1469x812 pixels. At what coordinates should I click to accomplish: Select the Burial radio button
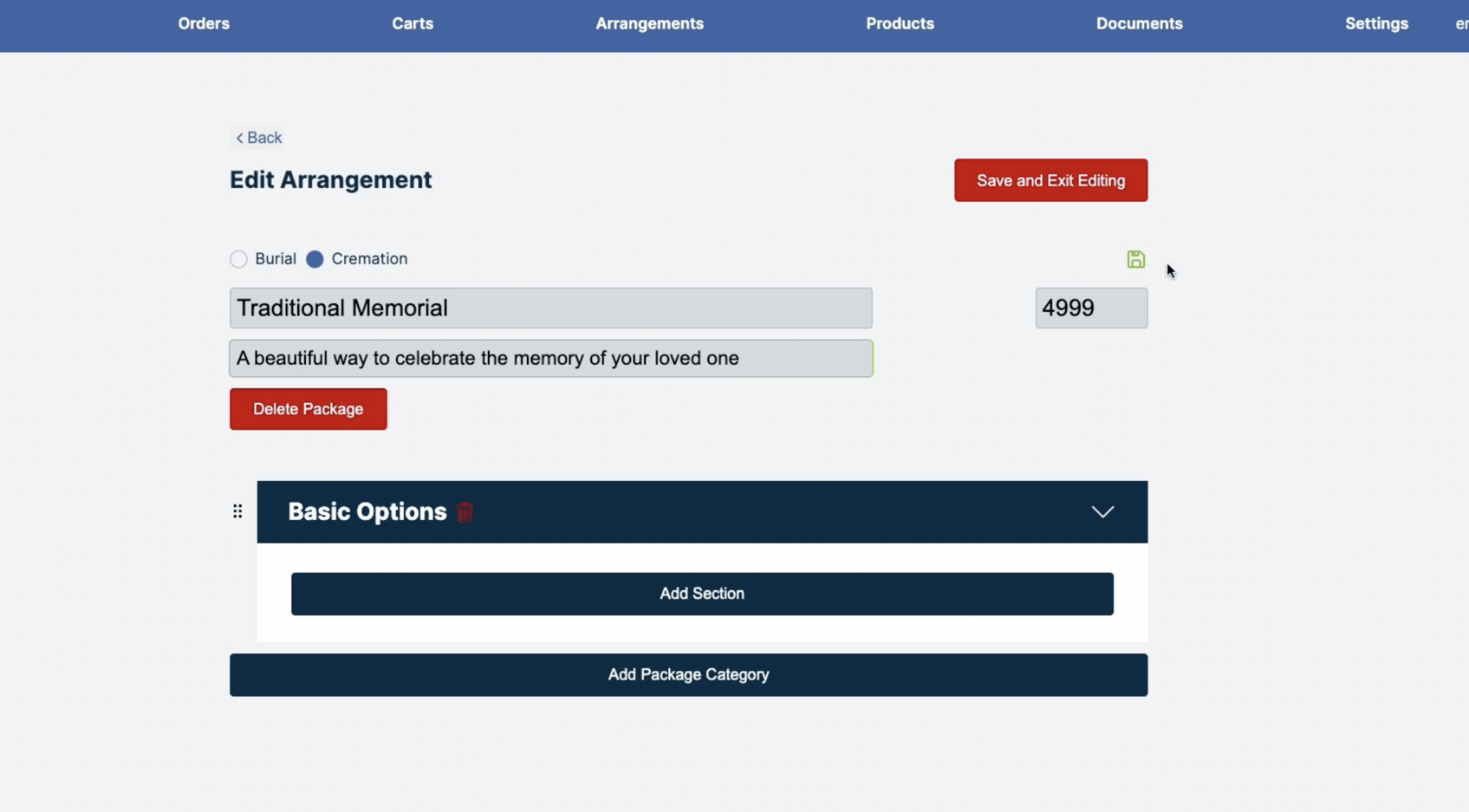click(x=237, y=259)
